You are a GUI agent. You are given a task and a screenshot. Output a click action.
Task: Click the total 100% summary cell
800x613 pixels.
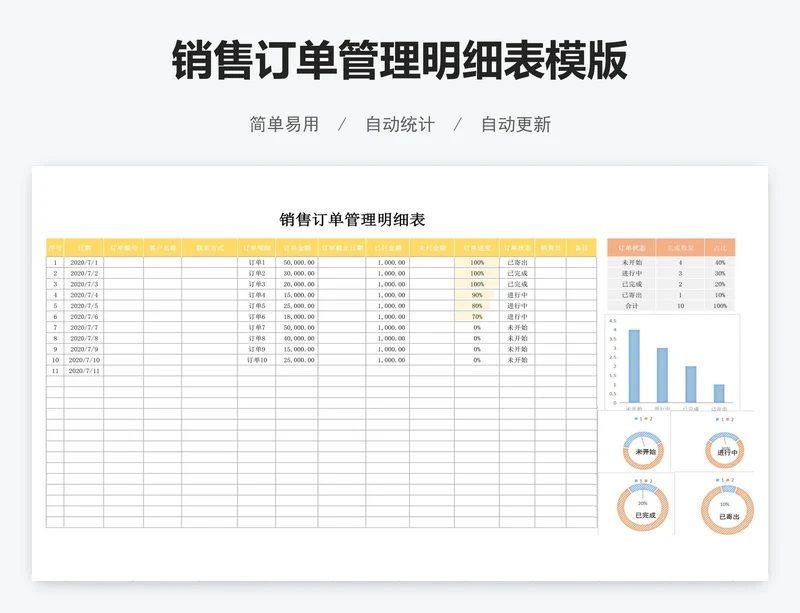click(x=720, y=306)
